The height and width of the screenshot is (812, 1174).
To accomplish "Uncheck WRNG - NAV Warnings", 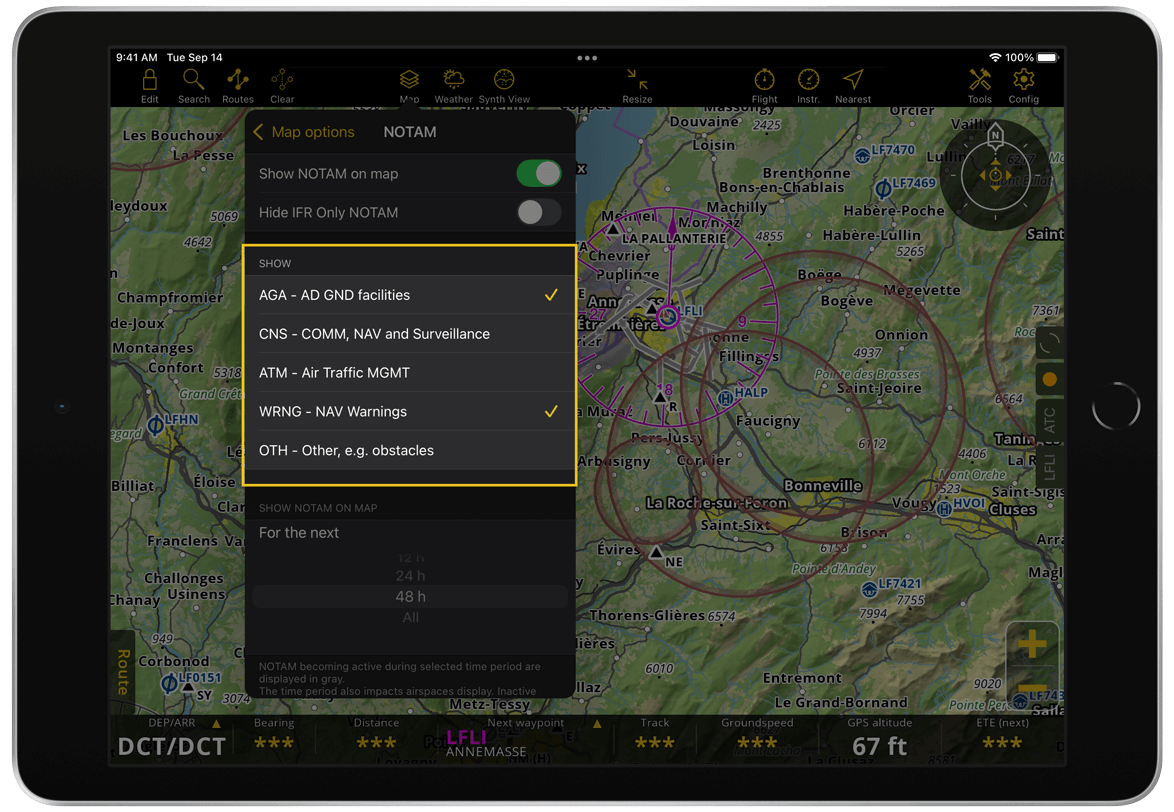I will (x=410, y=411).
